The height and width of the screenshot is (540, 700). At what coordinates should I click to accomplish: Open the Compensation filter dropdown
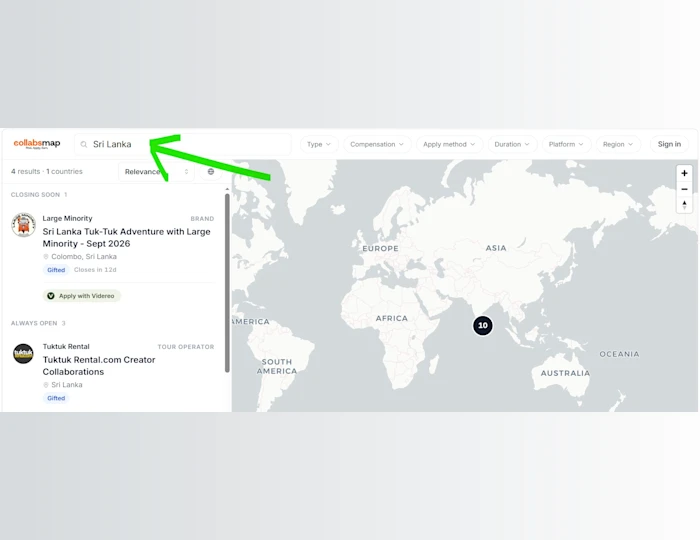(377, 144)
